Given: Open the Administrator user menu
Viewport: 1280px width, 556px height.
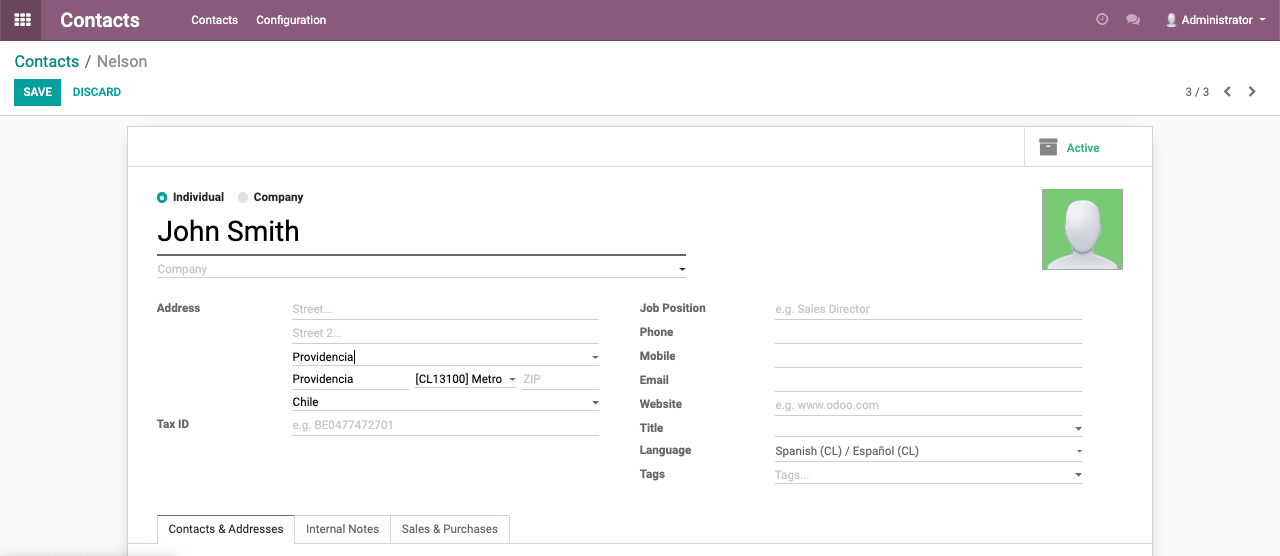Looking at the screenshot, I should point(1215,20).
